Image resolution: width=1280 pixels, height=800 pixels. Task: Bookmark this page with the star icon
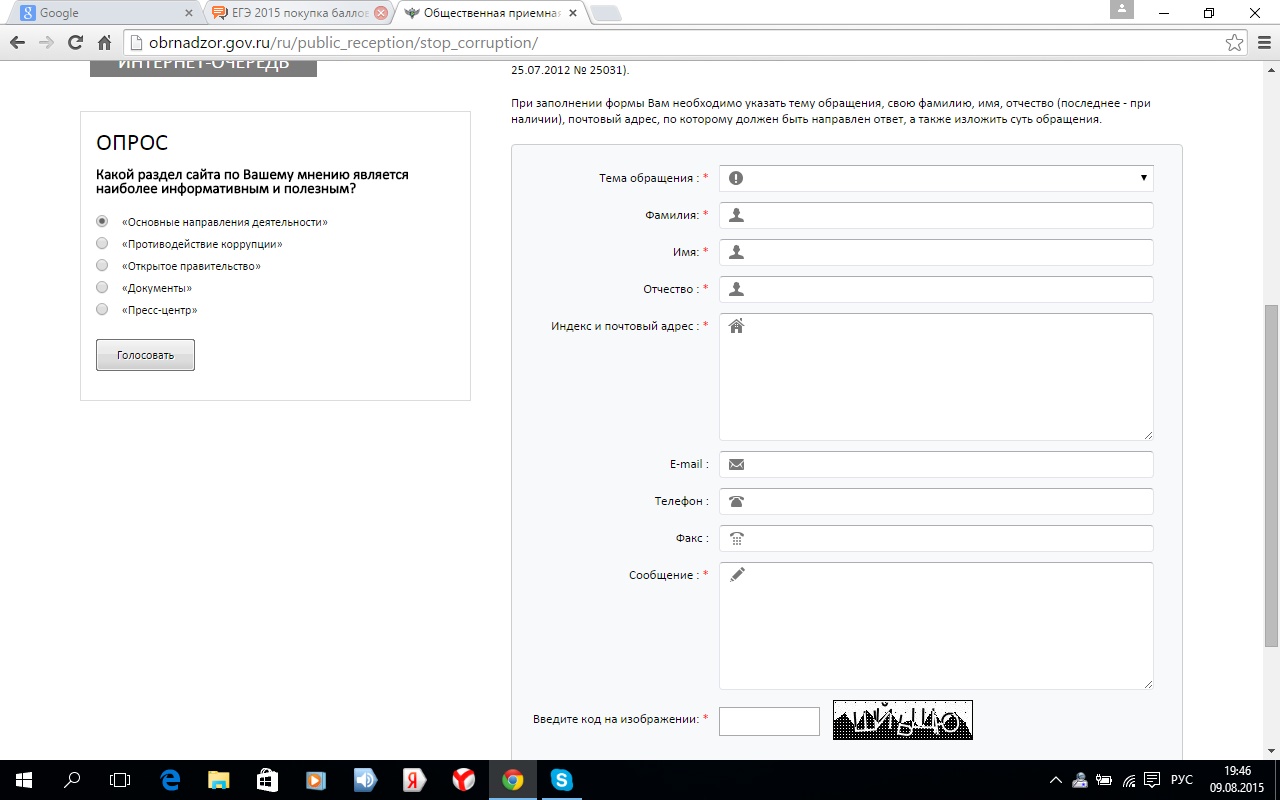(1235, 43)
